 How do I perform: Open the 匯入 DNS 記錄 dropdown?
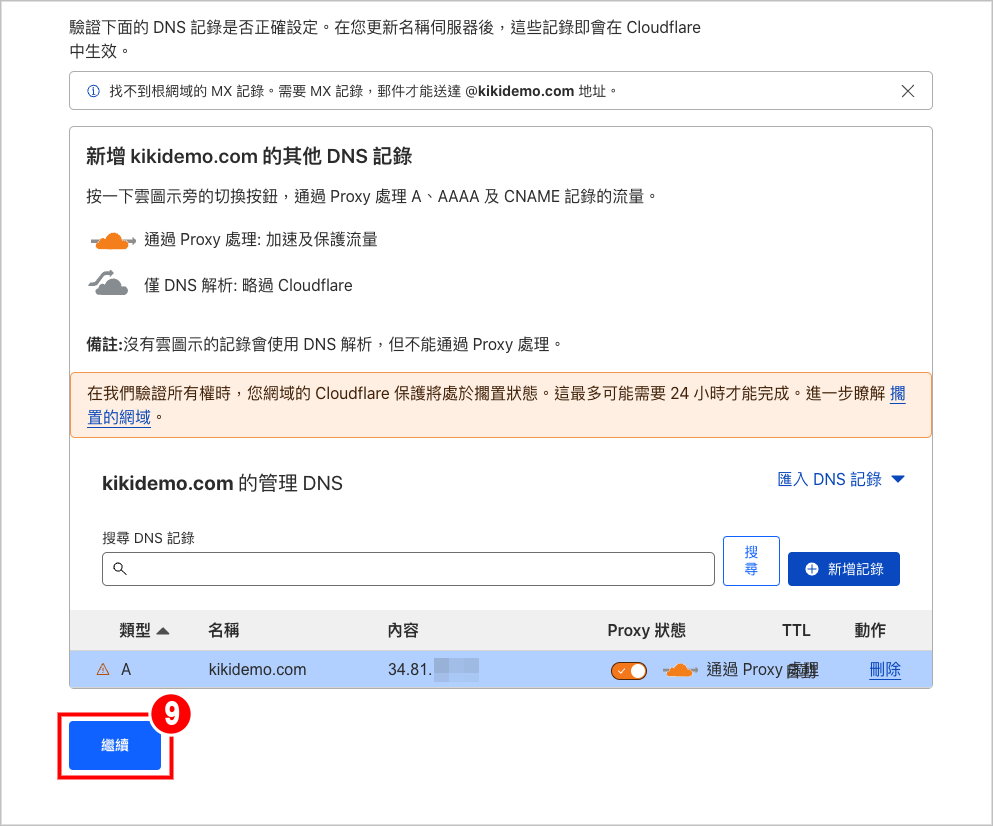(840, 480)
